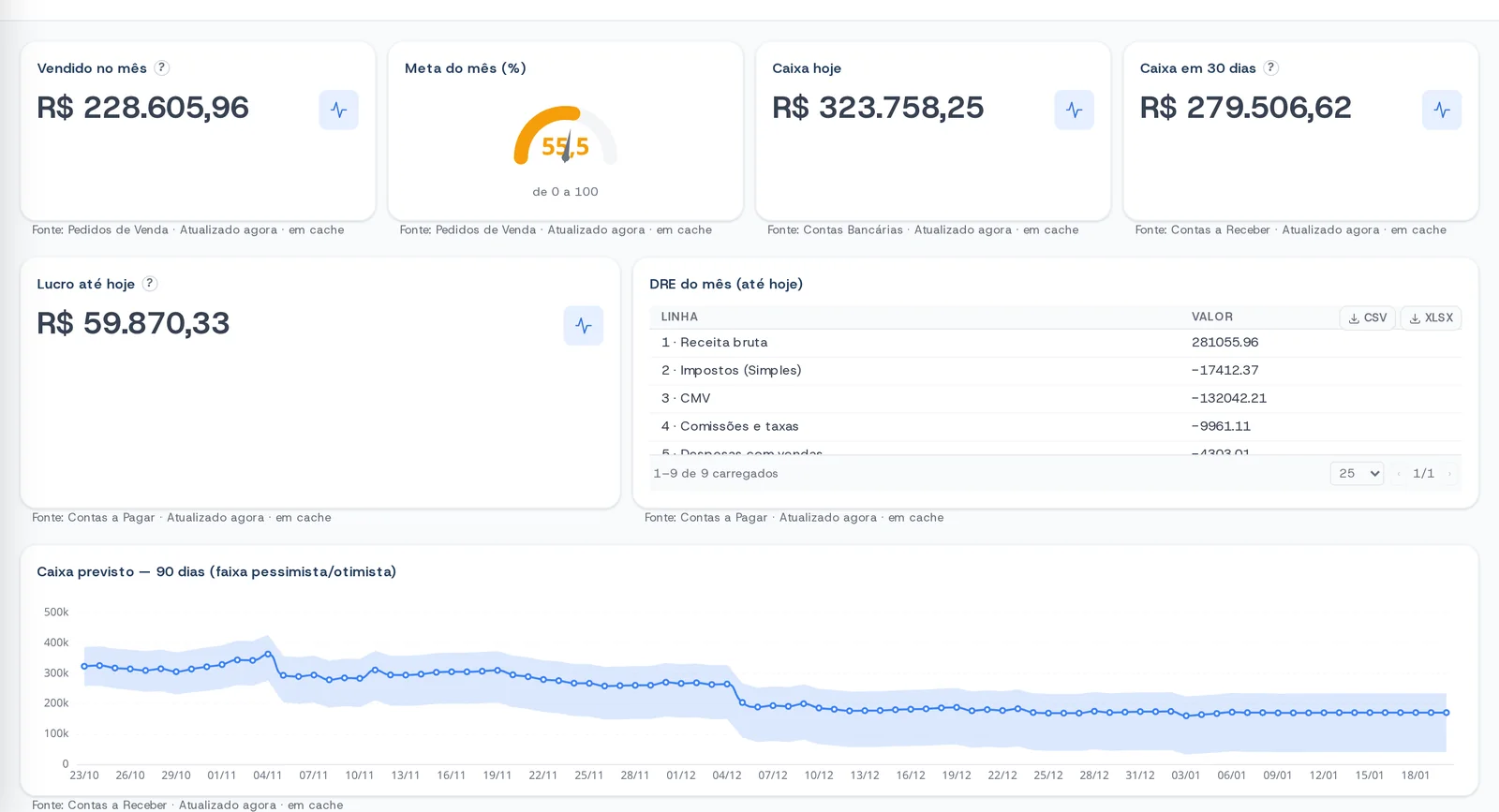Image resolution: width=1499 pixels, height=812 pixels.
Task: Click the 18/01 date label on the chart axis
Action: (x=1416, y=775)
